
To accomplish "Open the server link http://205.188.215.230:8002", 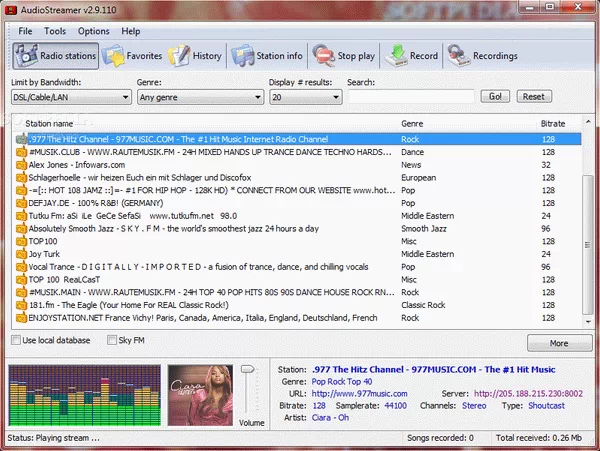I will tap(528, 394).
